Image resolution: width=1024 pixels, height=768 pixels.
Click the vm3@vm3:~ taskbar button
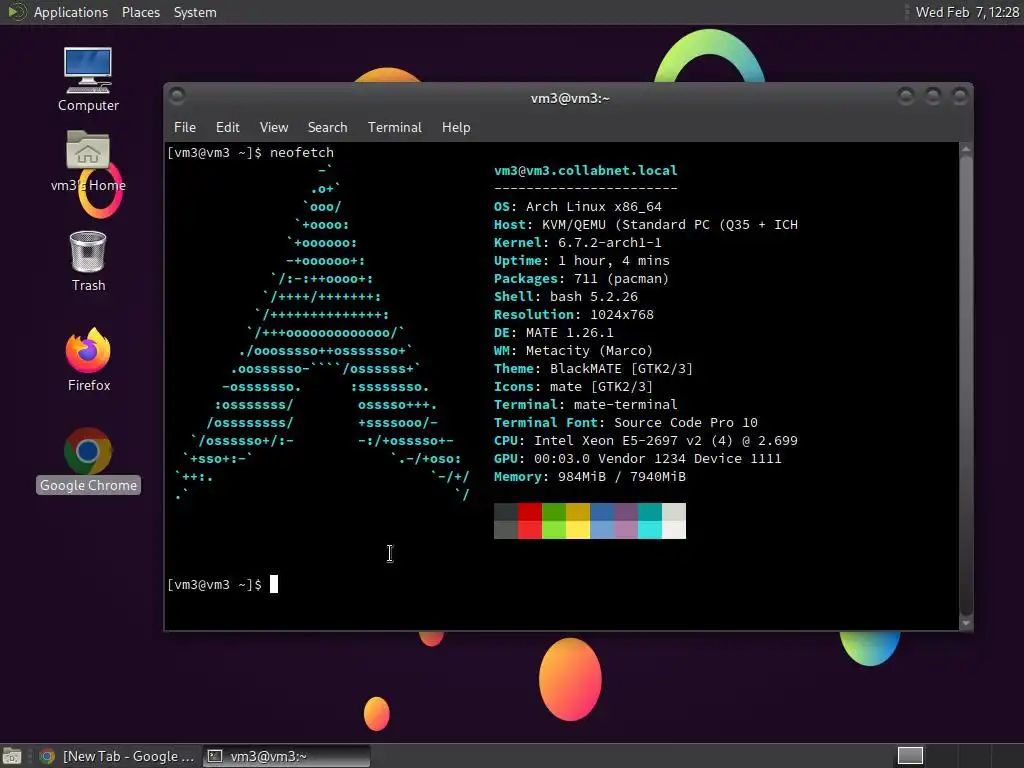pos(286,756)
